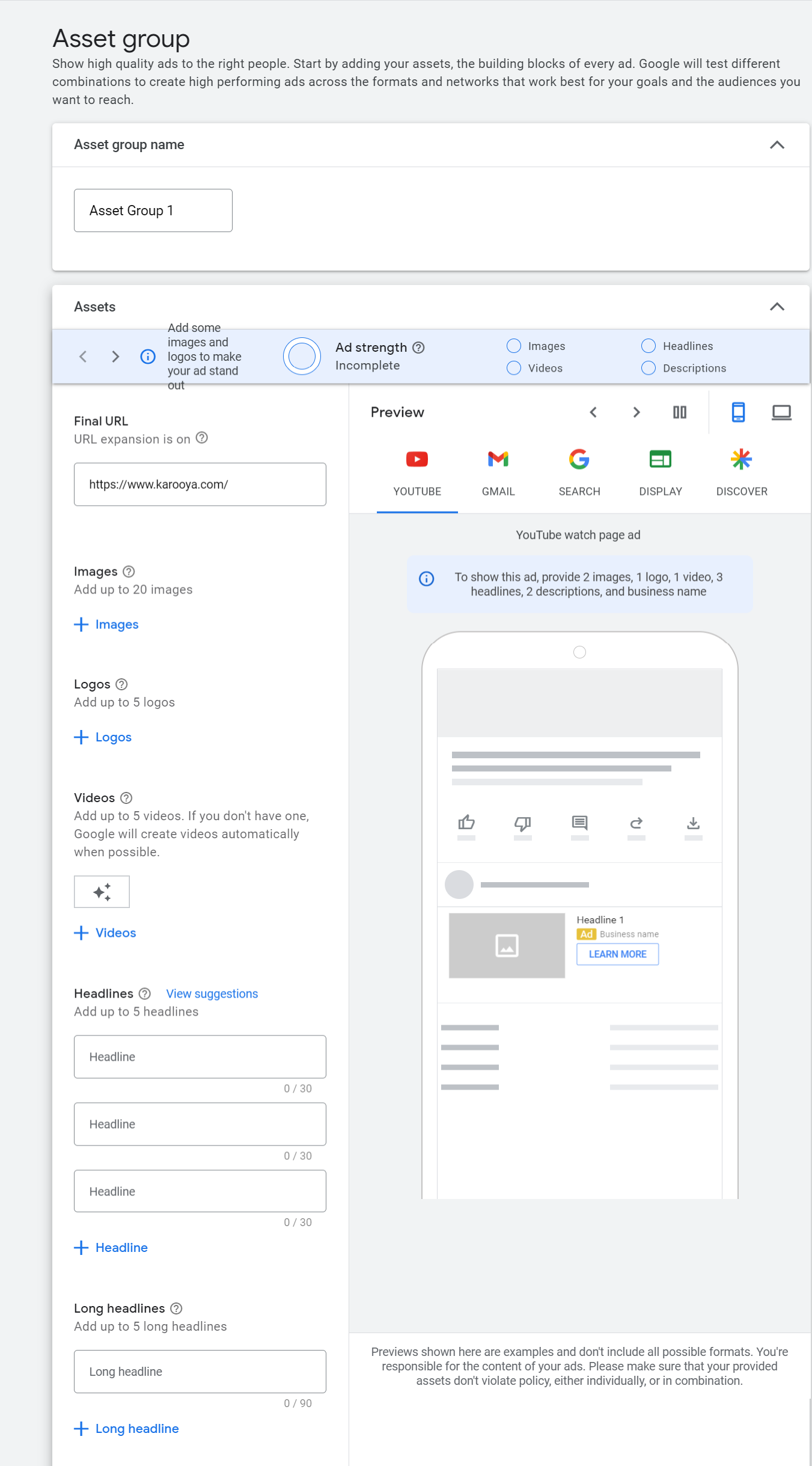Add another long headline
812x1466 pixels.
[x=127, y=1429]
